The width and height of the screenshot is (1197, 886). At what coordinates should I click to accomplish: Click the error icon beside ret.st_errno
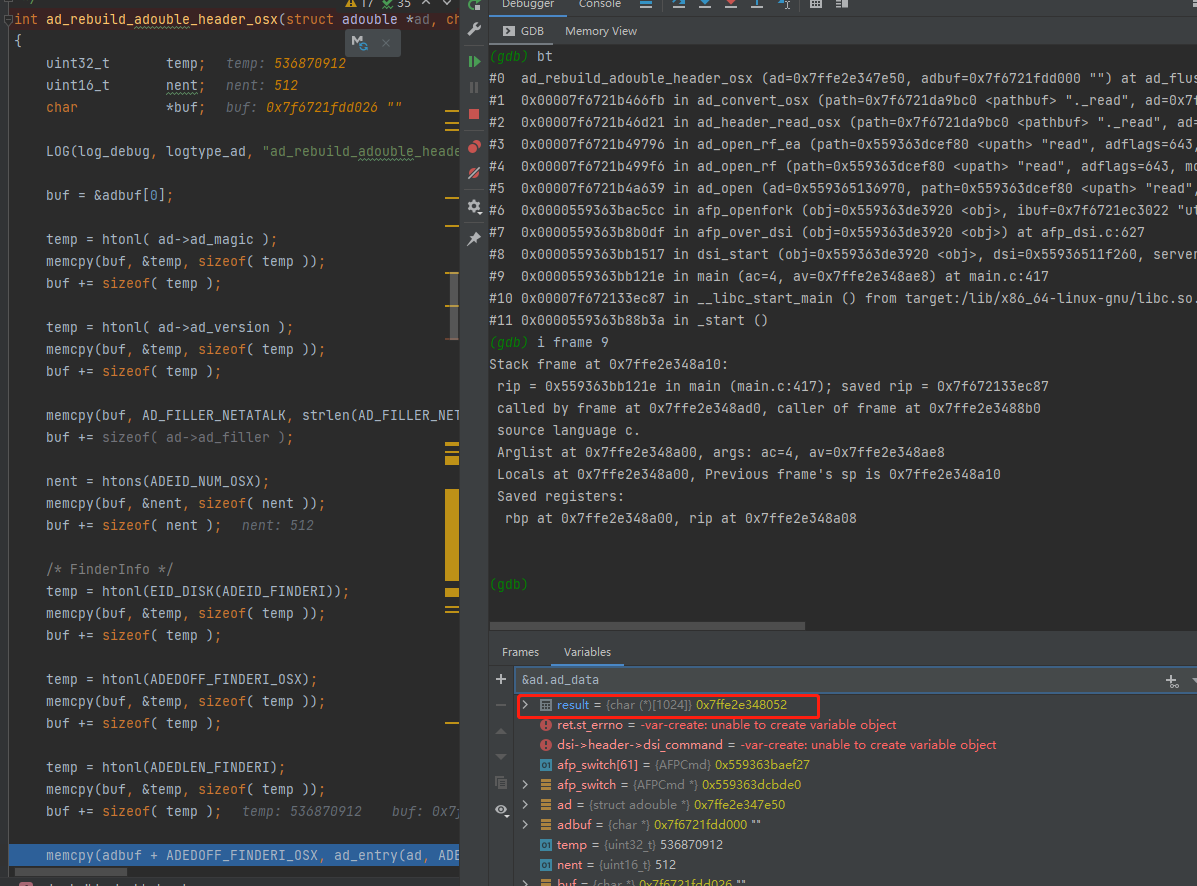[x=546, y=725]
